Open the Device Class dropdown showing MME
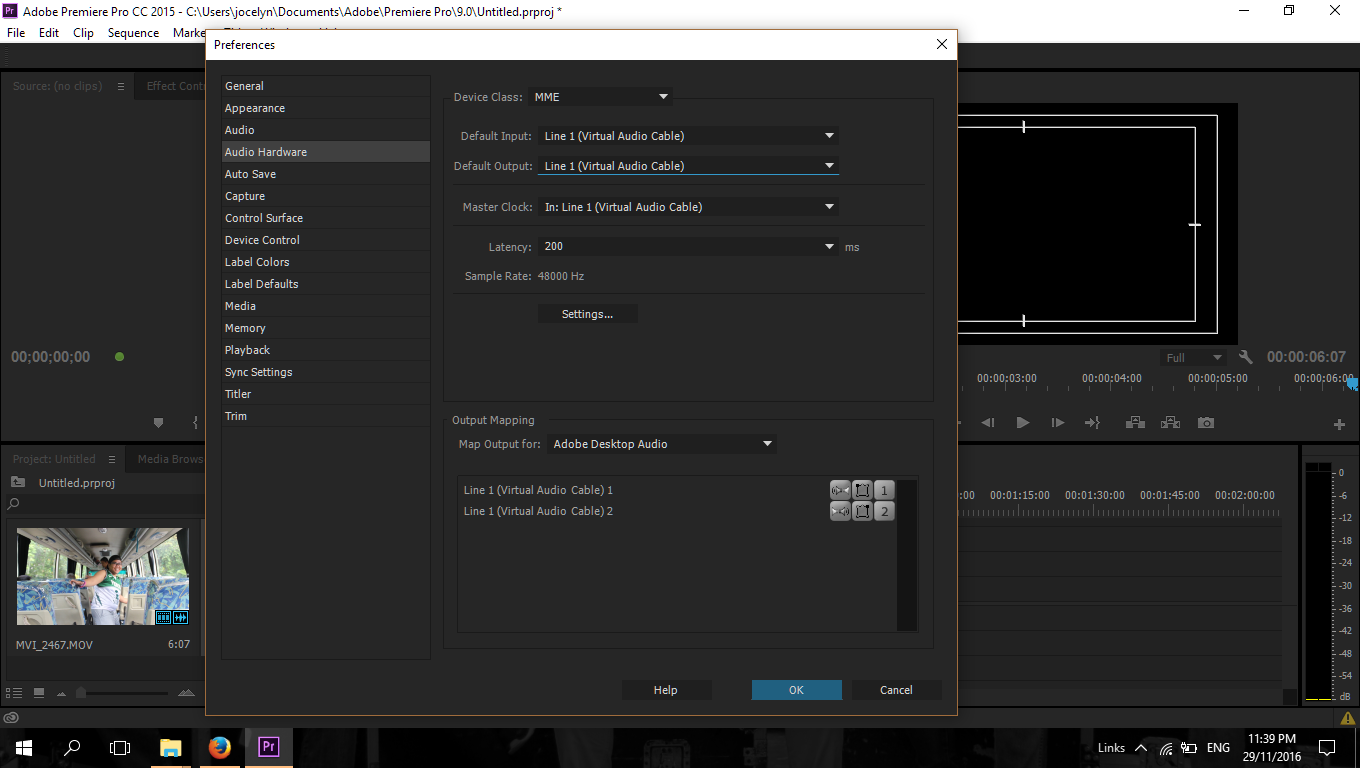 [600, 97]
